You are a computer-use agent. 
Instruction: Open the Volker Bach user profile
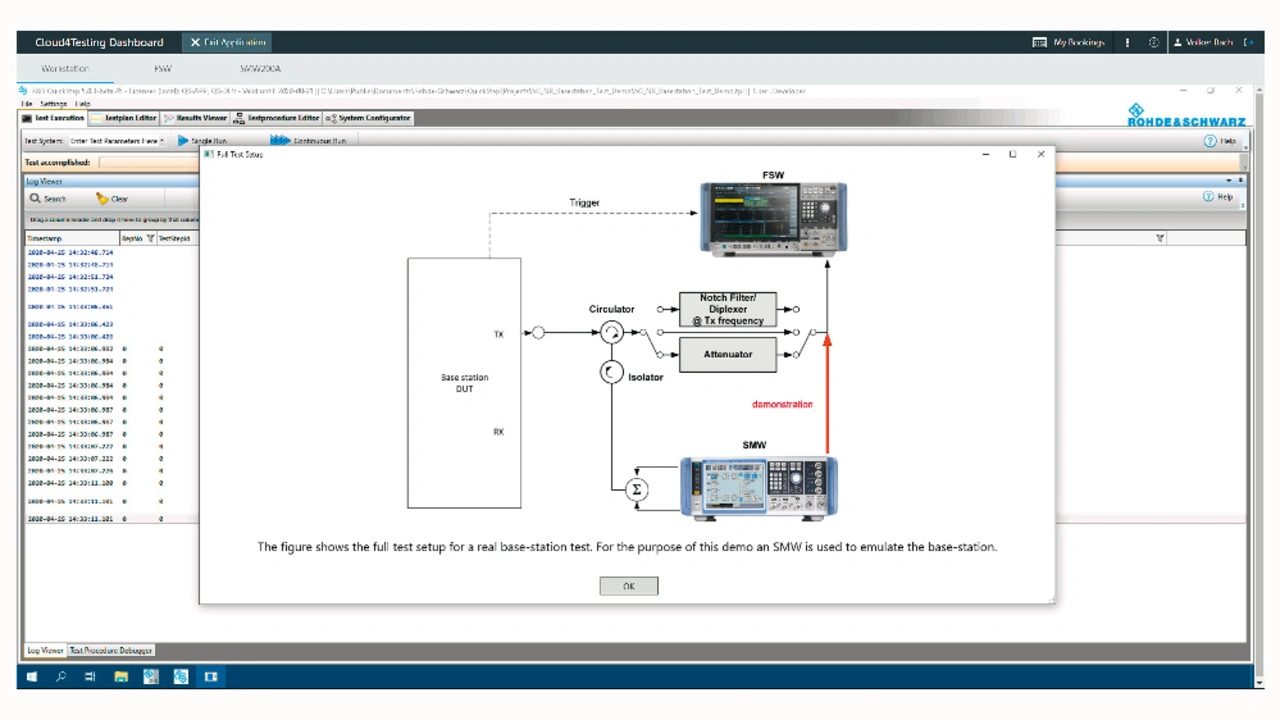tap(1203, 42)
